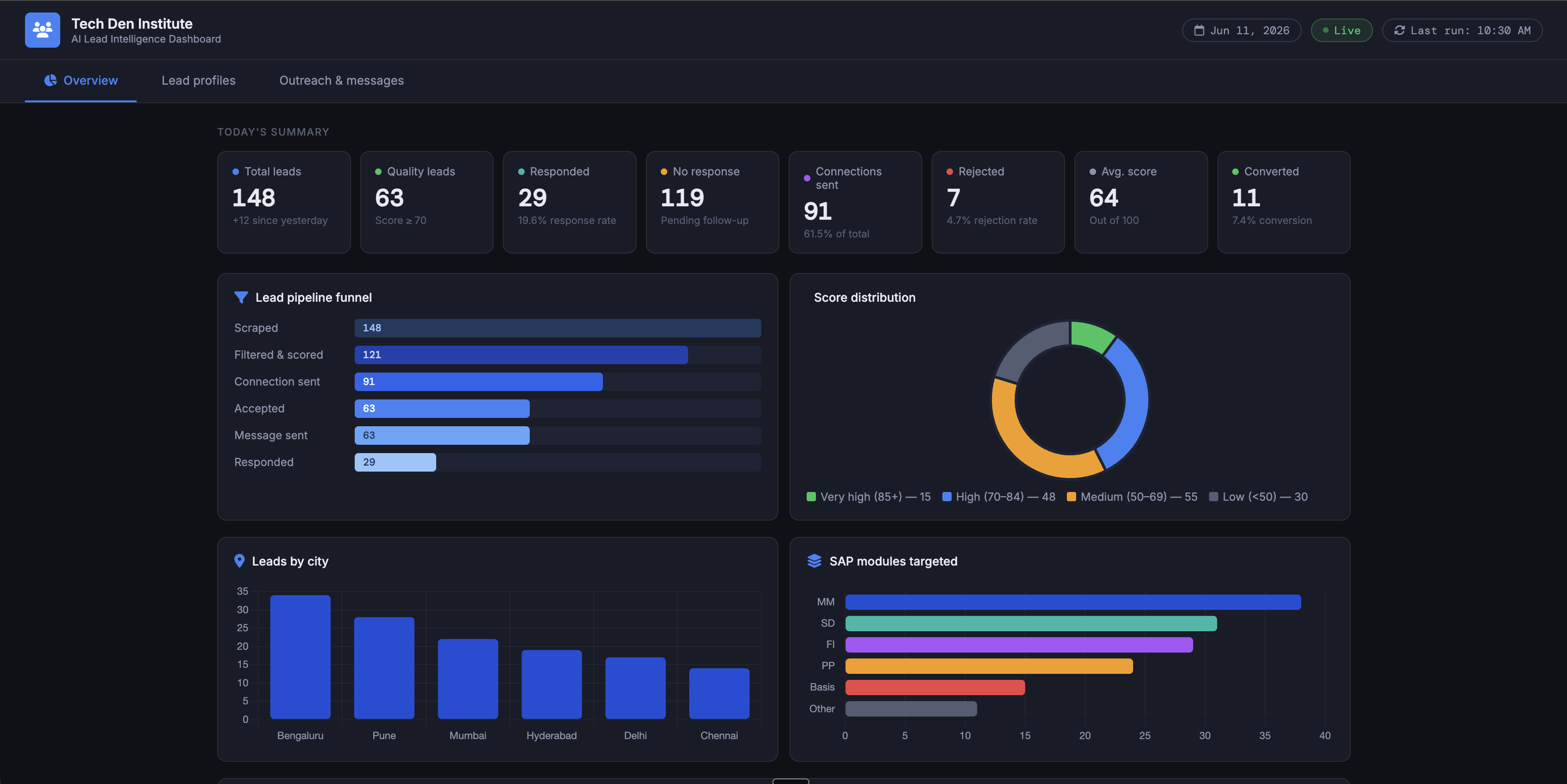Image resolution: width=1567 pixels, height=784 pixels.
Task: Click the Chennai bar in Leads by city
Action: pyautogui.click(x=719, y=693)
